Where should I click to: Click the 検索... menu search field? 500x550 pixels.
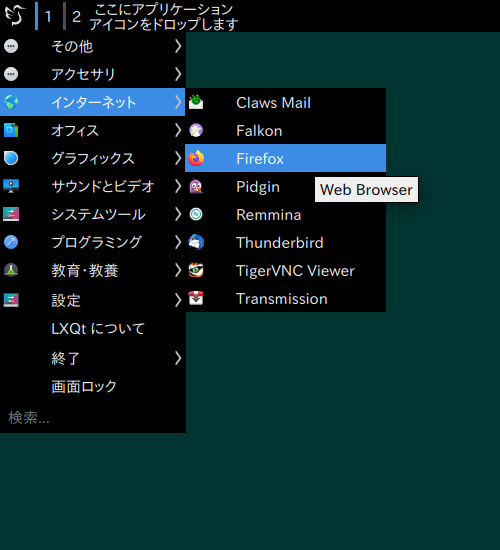coord(92,417)
